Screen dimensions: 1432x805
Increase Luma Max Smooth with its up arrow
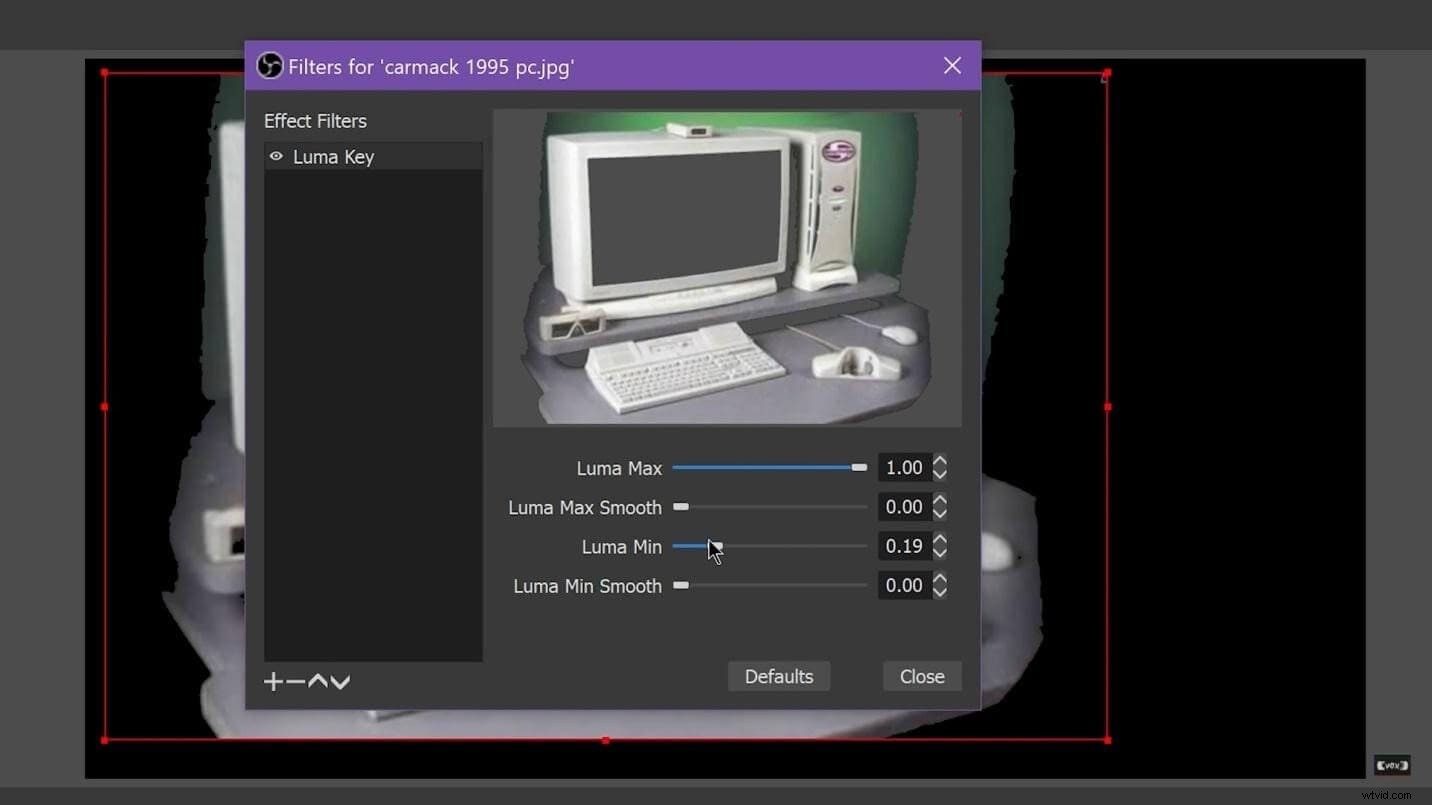(x=938, y=500)
